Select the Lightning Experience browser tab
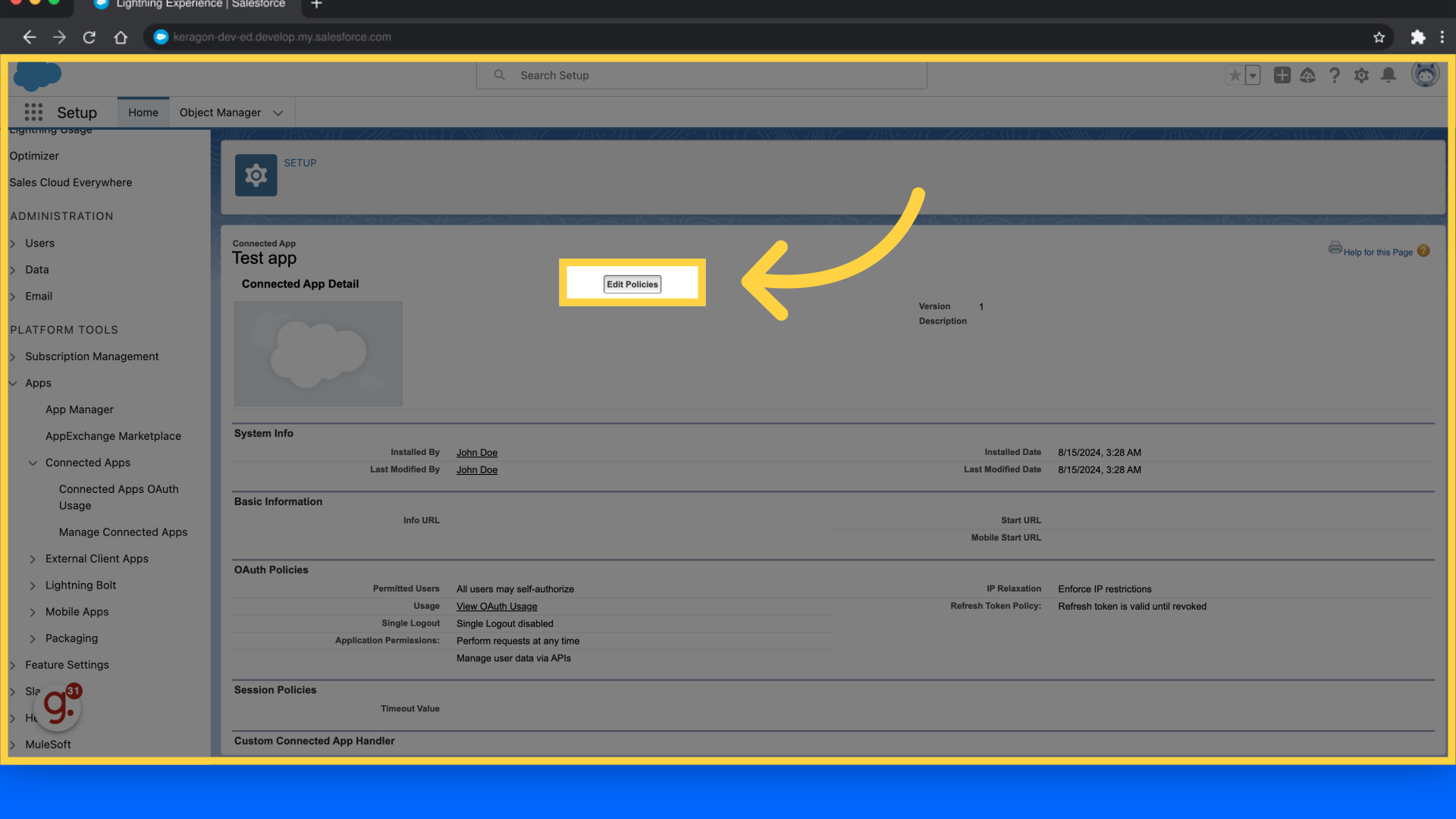Viewport: 1456px width, 819px height. coord(190,5)
